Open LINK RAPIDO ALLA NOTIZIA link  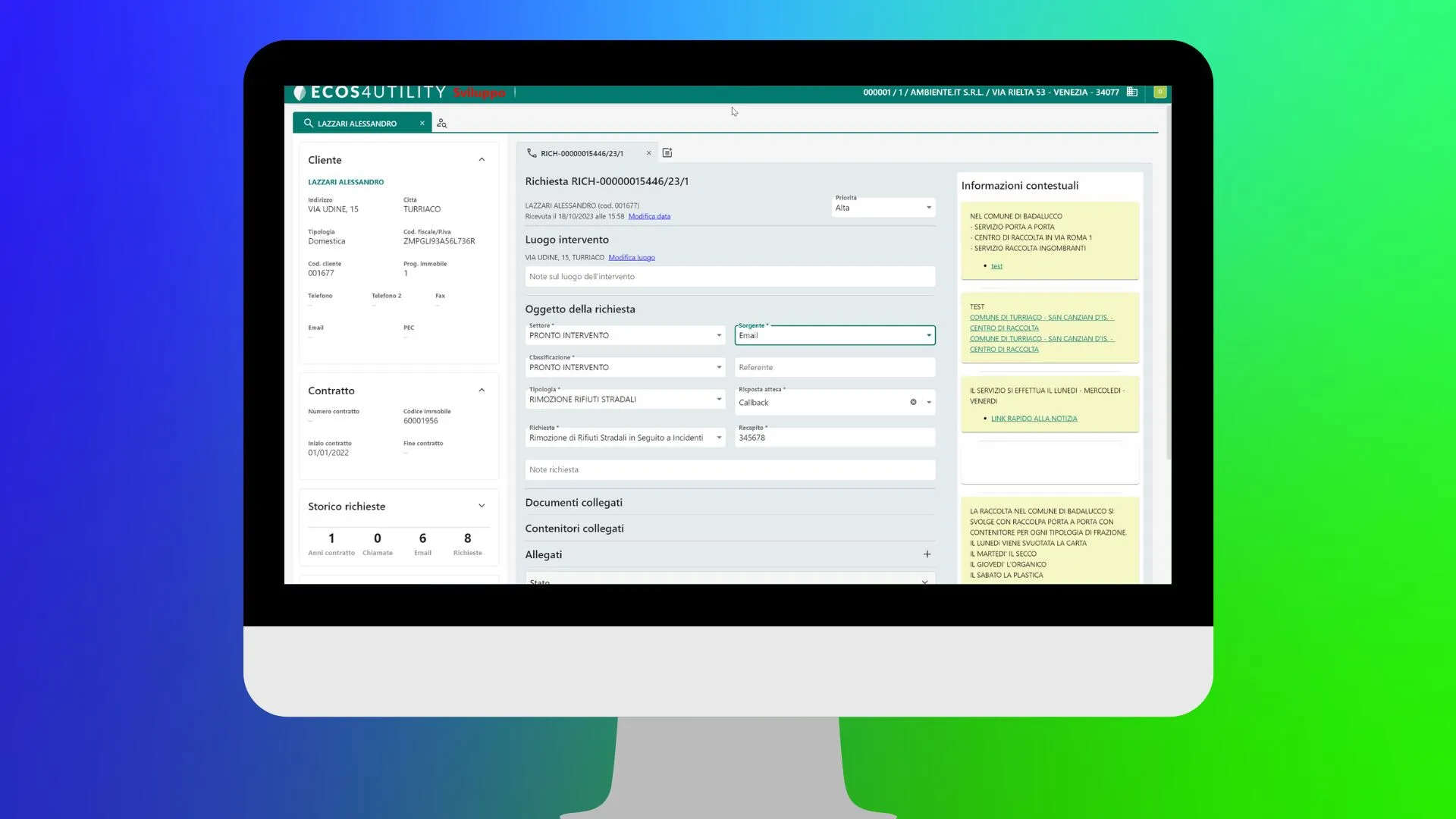[x=1034, y=419]
